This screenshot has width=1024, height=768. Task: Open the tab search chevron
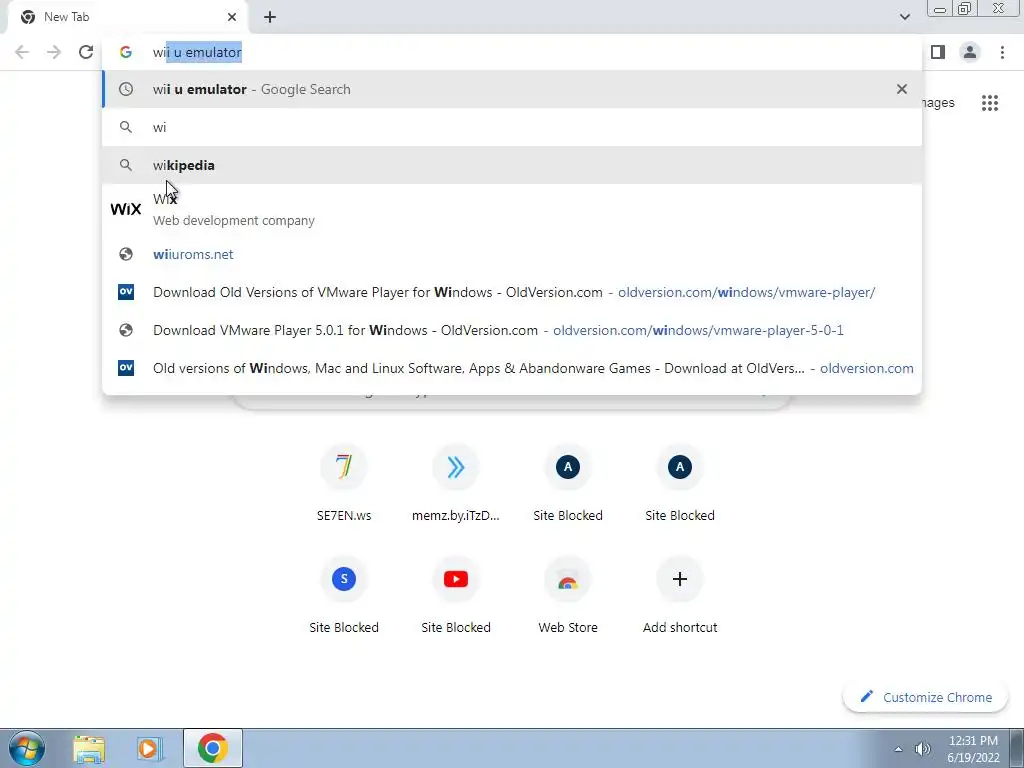pyautogui.click(x=904, y=17)
